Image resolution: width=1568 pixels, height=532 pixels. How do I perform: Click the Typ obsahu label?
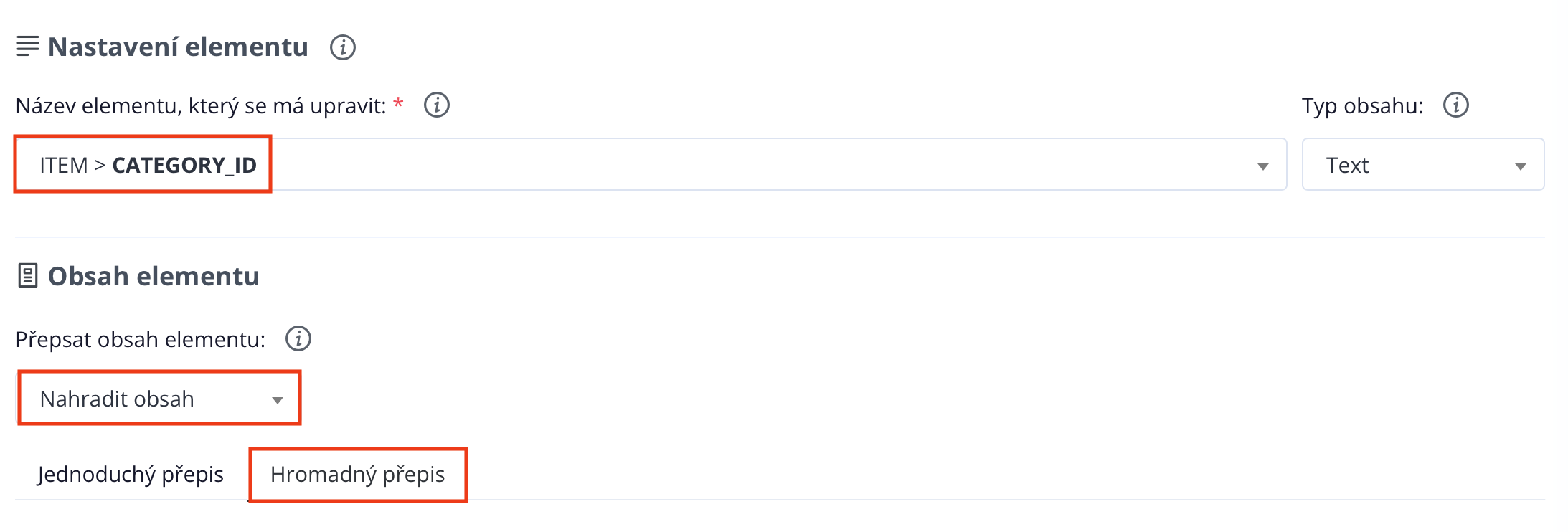click(x=1362, y=105)
